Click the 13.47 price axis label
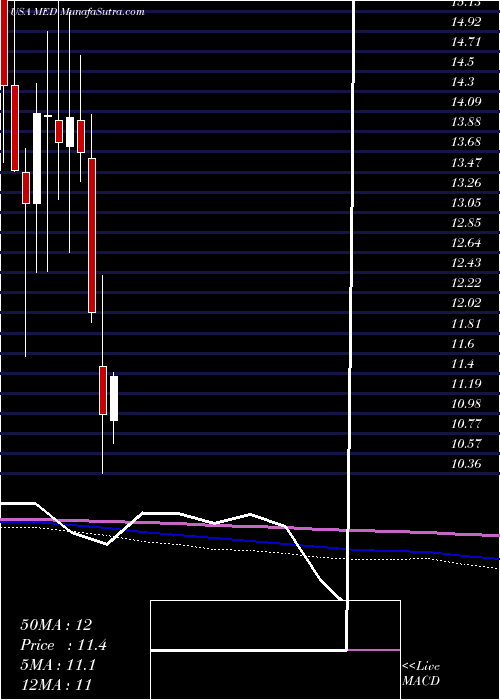 467,162
